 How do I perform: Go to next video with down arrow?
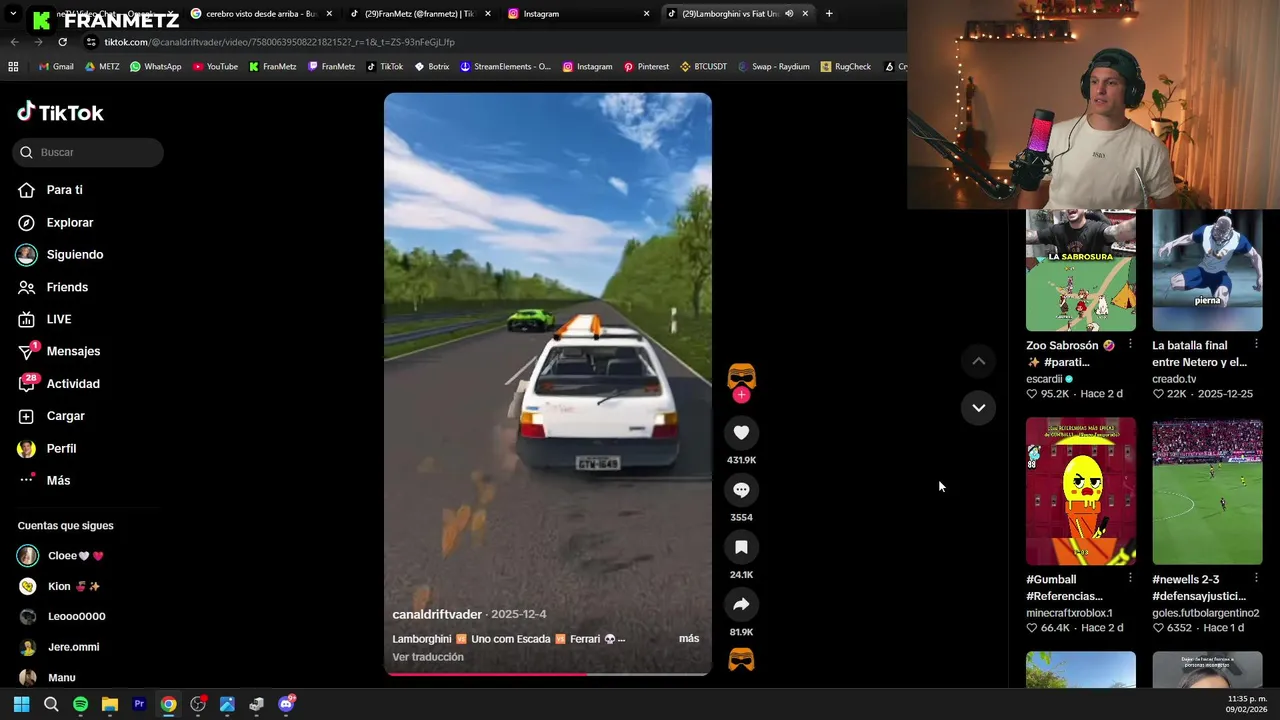point(978,408)
